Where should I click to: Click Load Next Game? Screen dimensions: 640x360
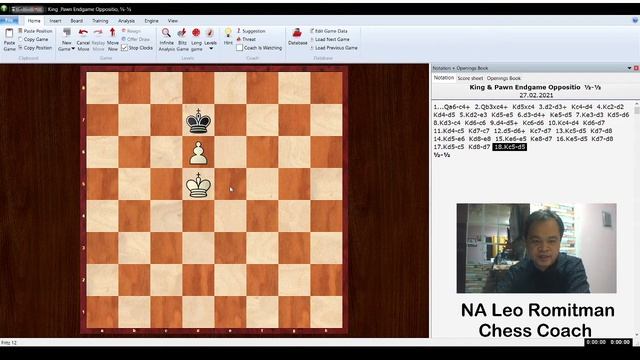[332, 39]
